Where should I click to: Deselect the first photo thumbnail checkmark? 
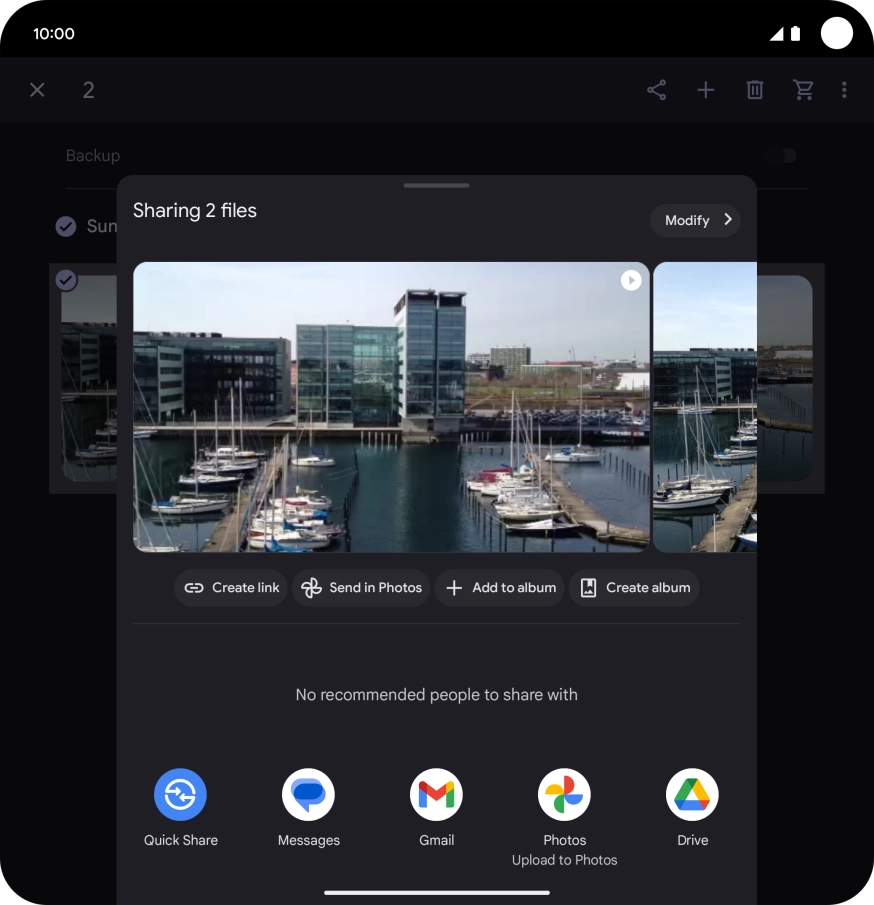click(66, 280)
